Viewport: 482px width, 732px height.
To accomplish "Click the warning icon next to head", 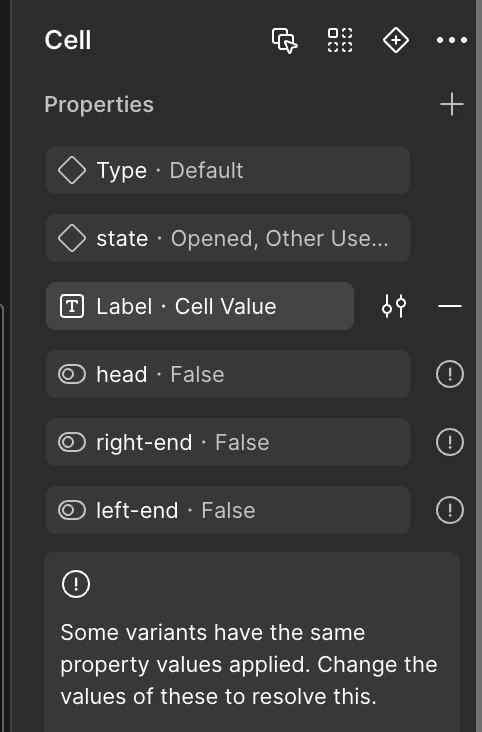I will pyautogui.click(x=450, y=374).
